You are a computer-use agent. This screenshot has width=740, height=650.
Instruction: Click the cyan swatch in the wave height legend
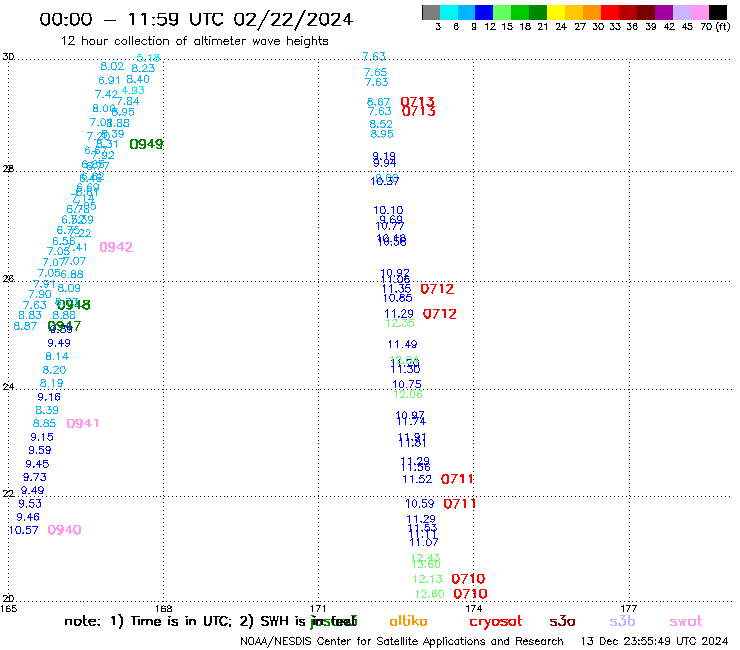449,12
